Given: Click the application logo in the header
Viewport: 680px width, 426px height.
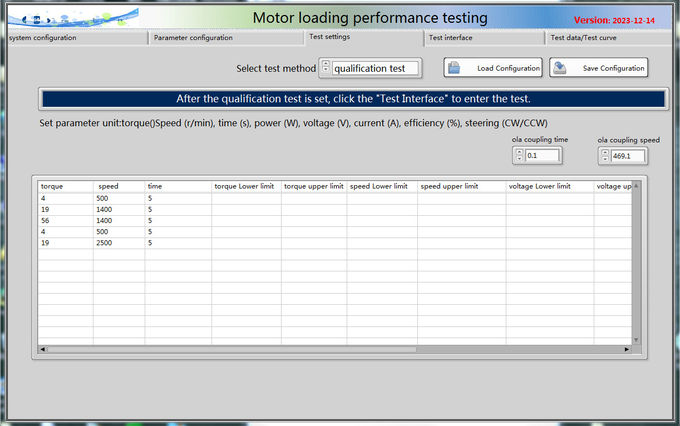Looking at the screenshot, I should tap(30, 18).
